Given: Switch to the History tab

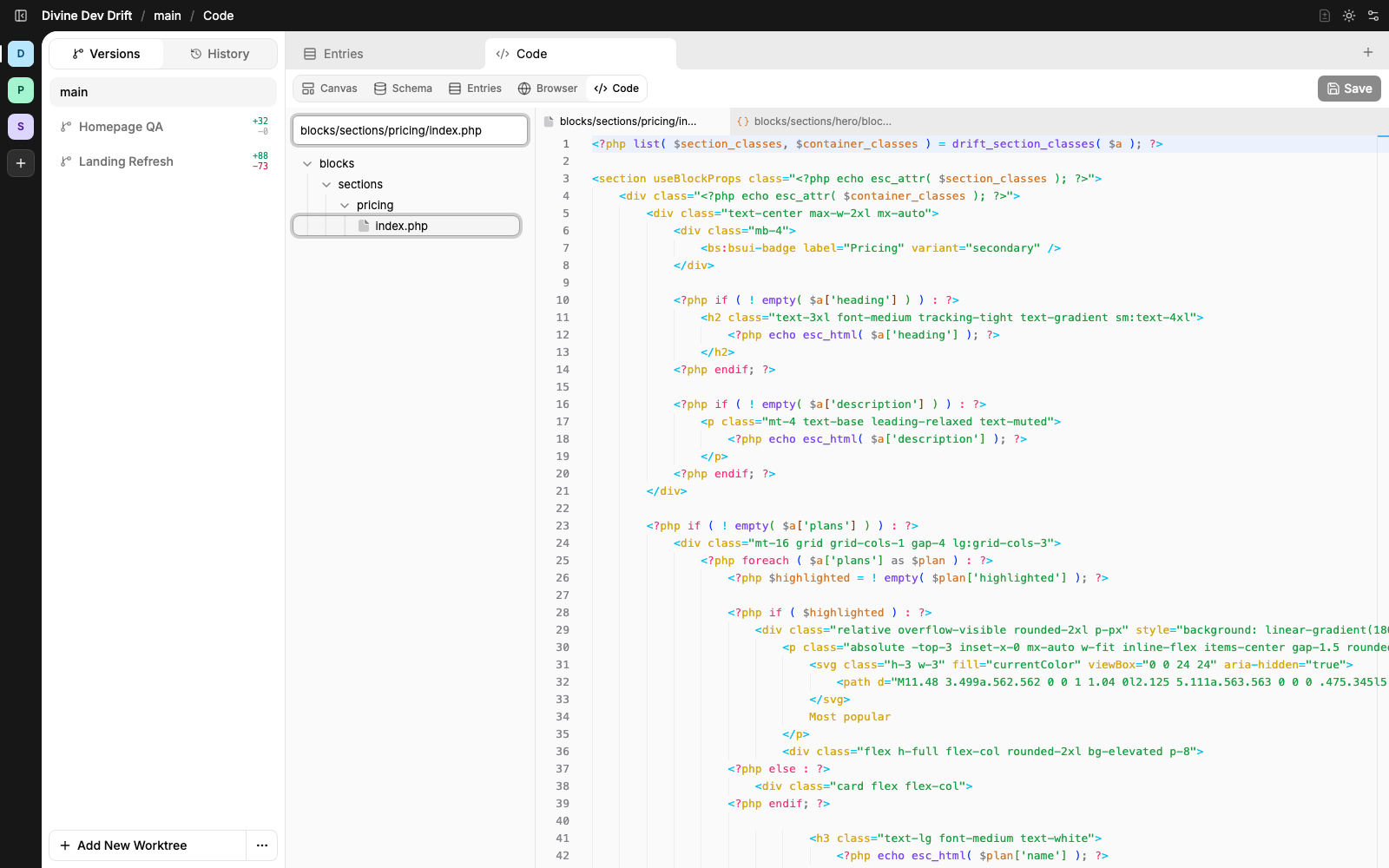Looking at the screenshot, I should [220, 54].
